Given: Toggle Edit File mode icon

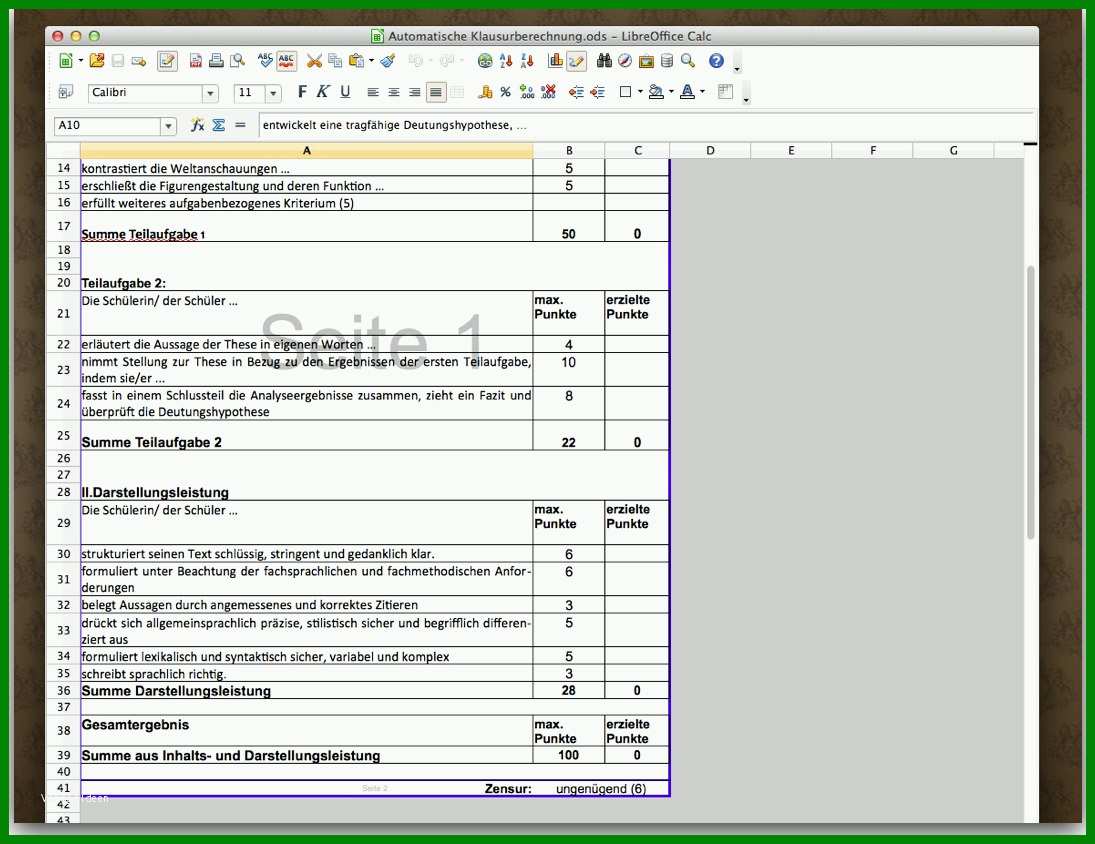Looking at the screenshot, I should (x=167, y=61).
